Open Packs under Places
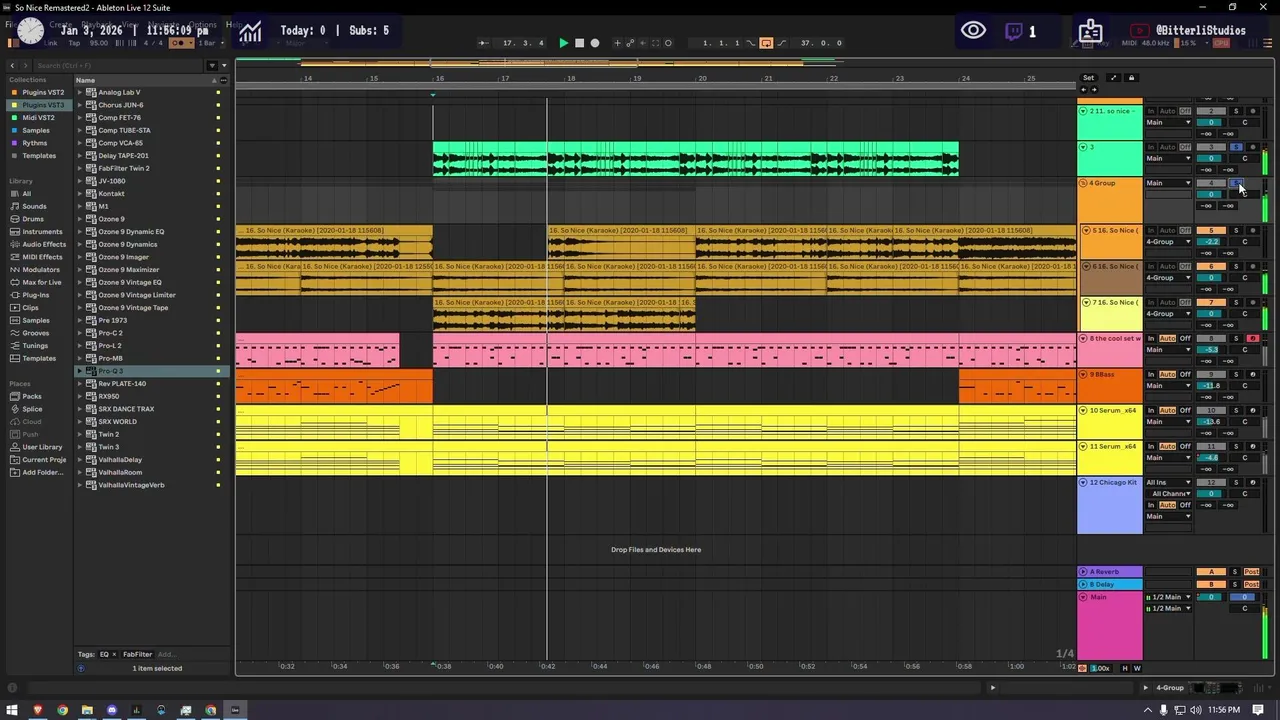 (x=32, y=396)
